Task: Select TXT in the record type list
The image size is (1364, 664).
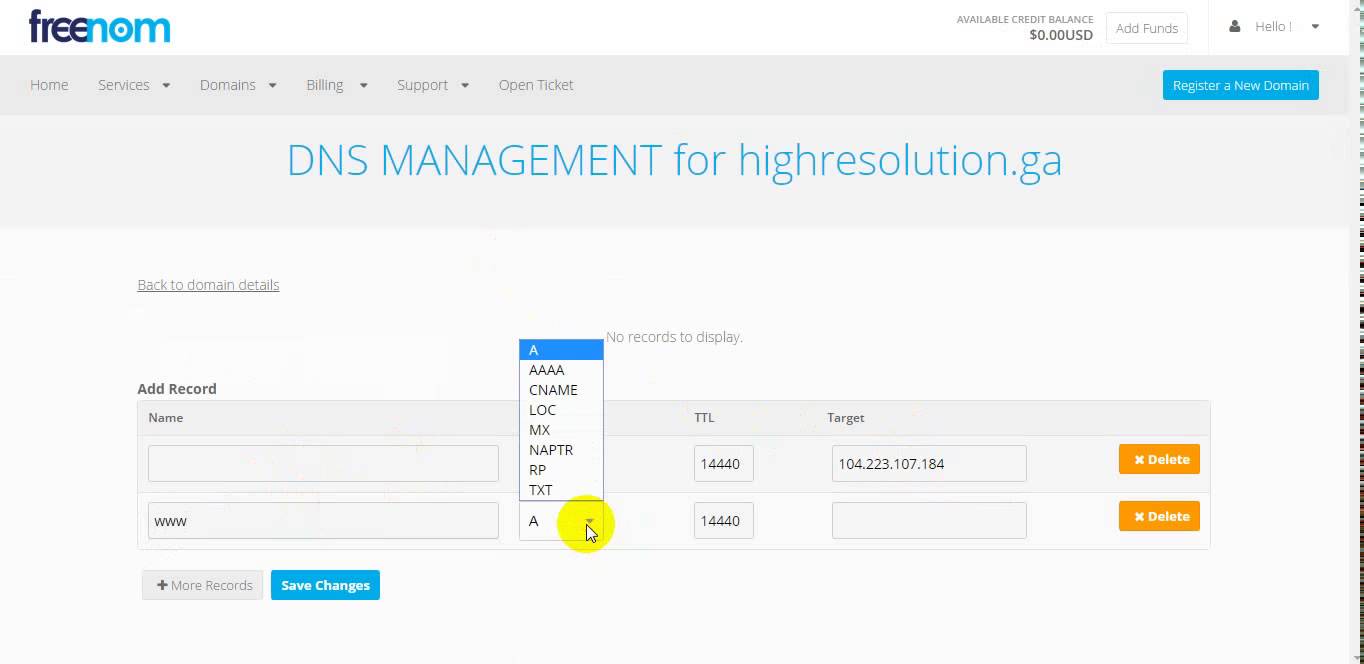Action: click(x=561, y=490)
